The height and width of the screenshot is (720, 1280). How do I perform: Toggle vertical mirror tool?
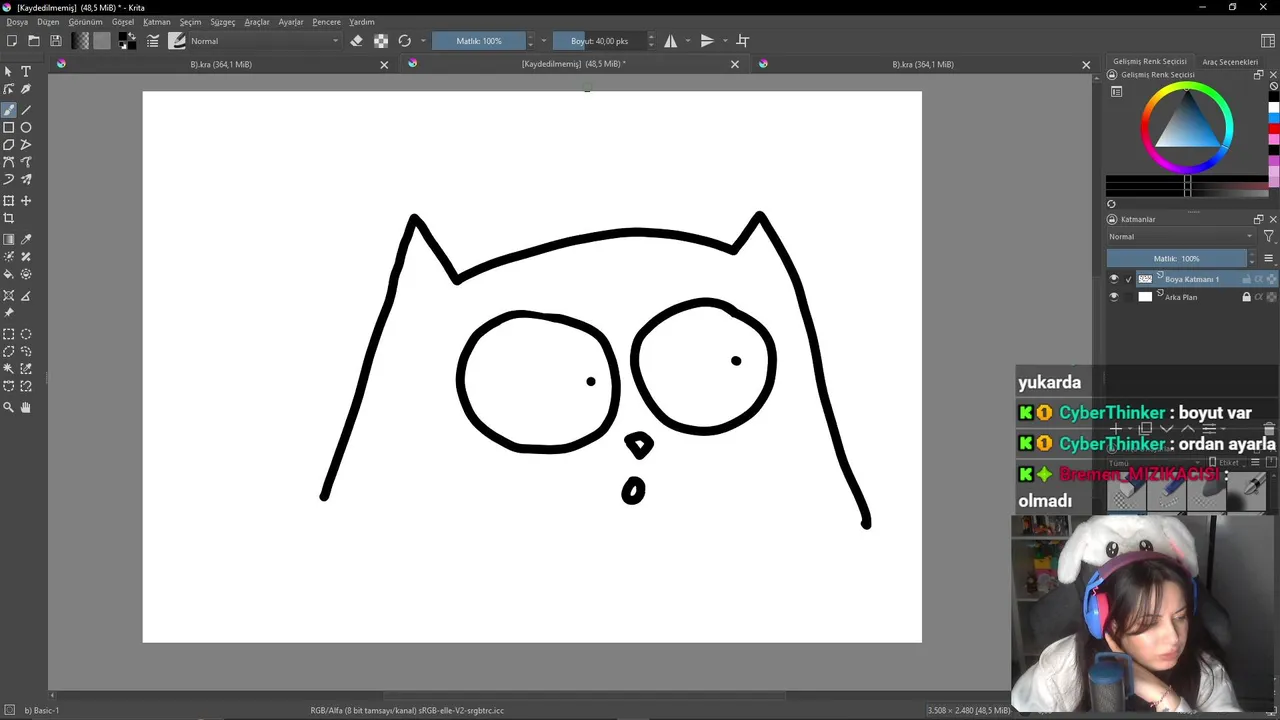[x=707, y=41]
